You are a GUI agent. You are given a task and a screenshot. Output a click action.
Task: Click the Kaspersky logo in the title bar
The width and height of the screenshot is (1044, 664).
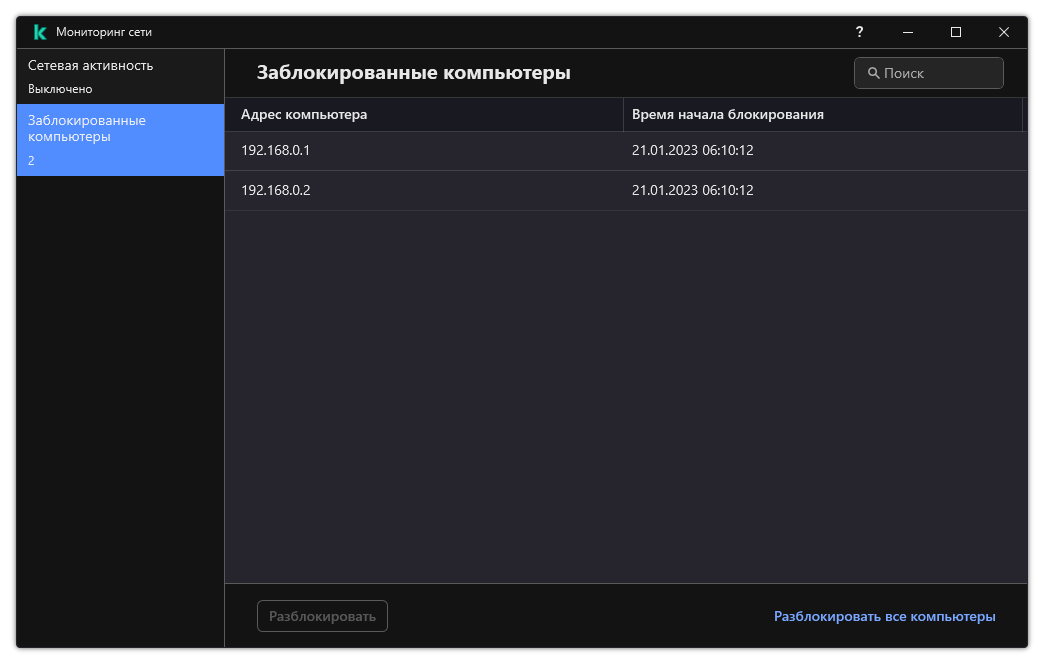(x=40, y=32)
